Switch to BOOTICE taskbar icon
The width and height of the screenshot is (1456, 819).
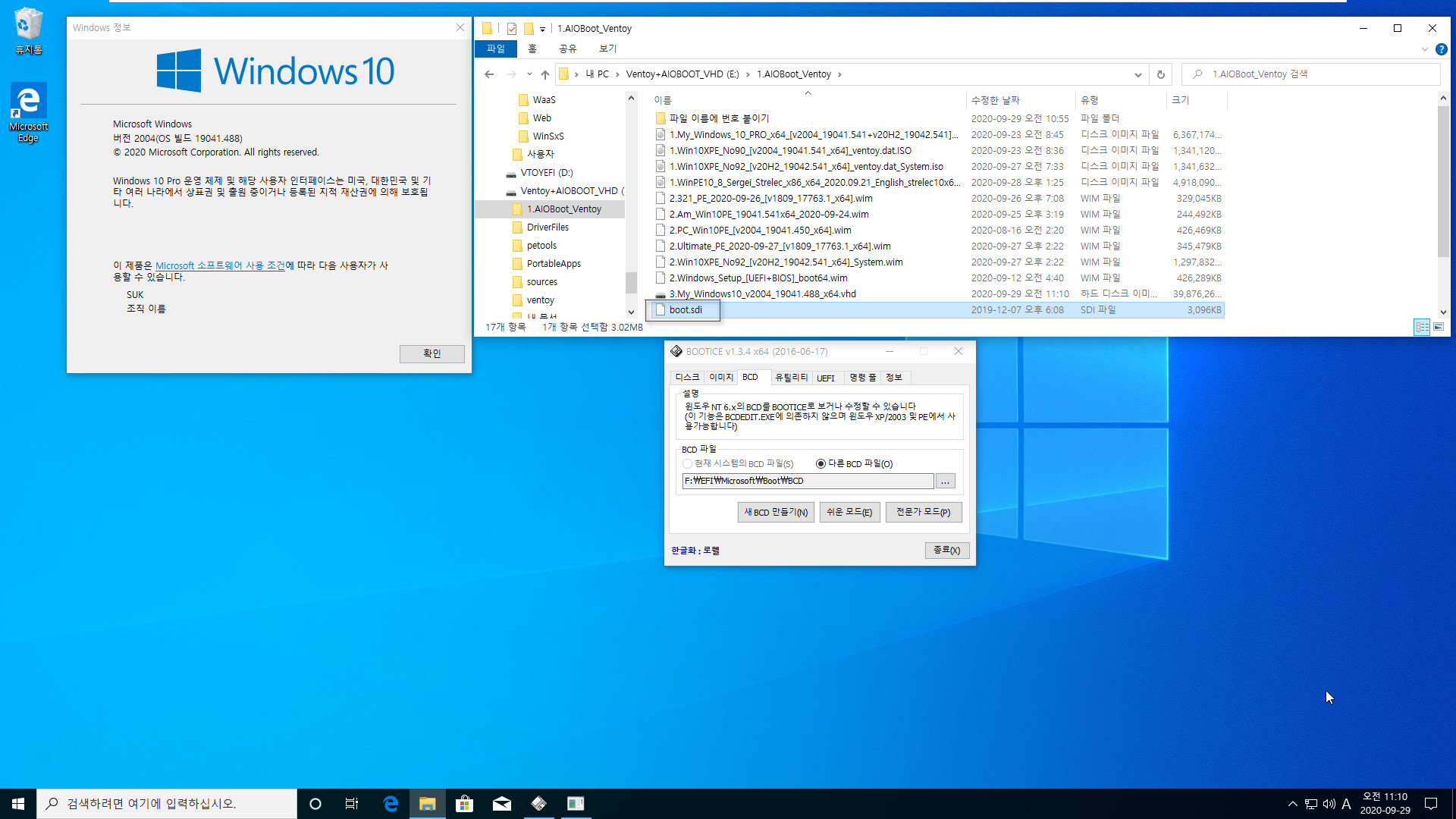538,804
